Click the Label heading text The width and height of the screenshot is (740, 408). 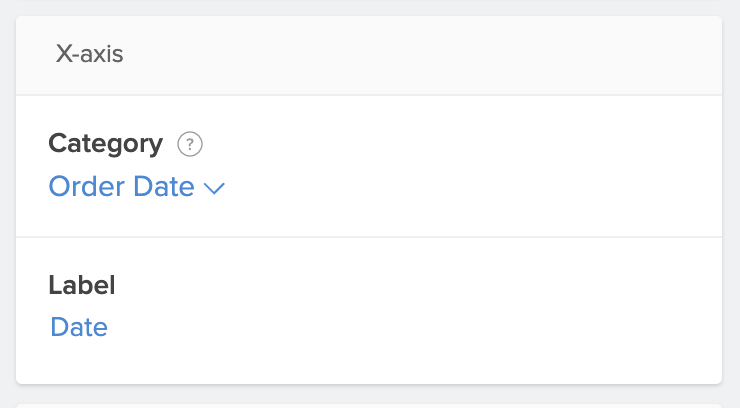pos(82,285)
